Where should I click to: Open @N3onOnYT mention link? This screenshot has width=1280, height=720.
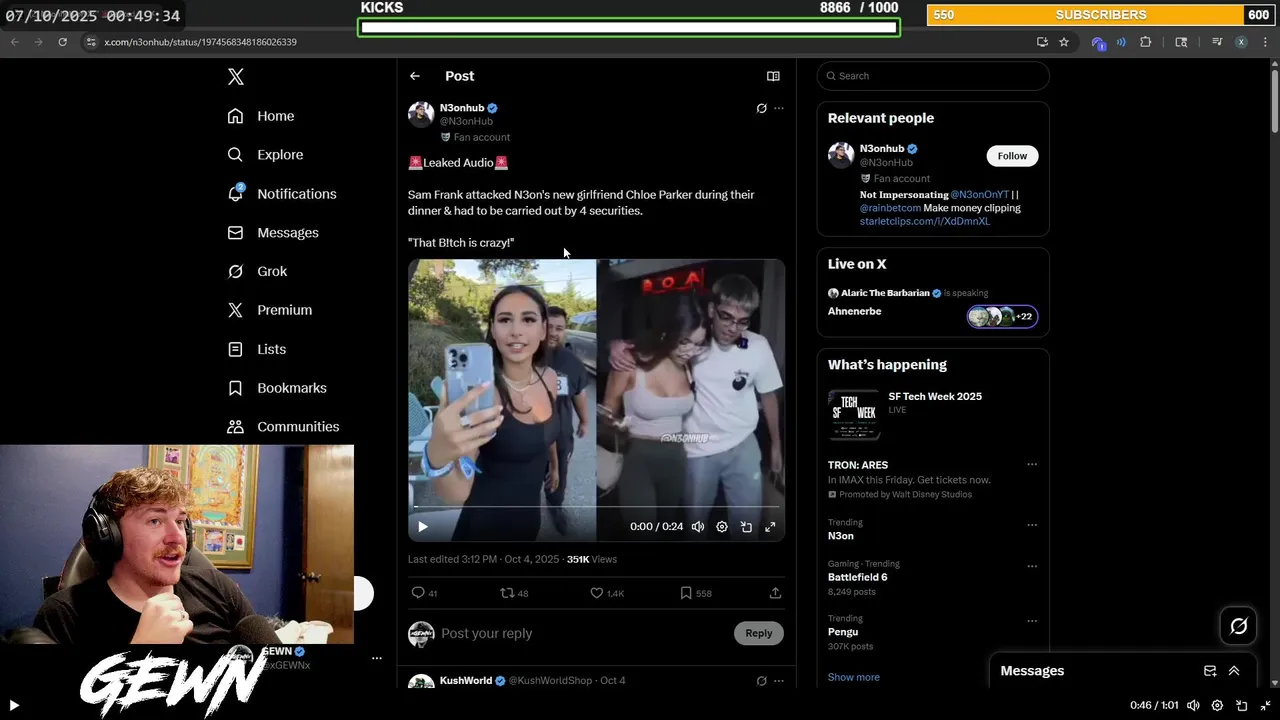pos(980,195)
